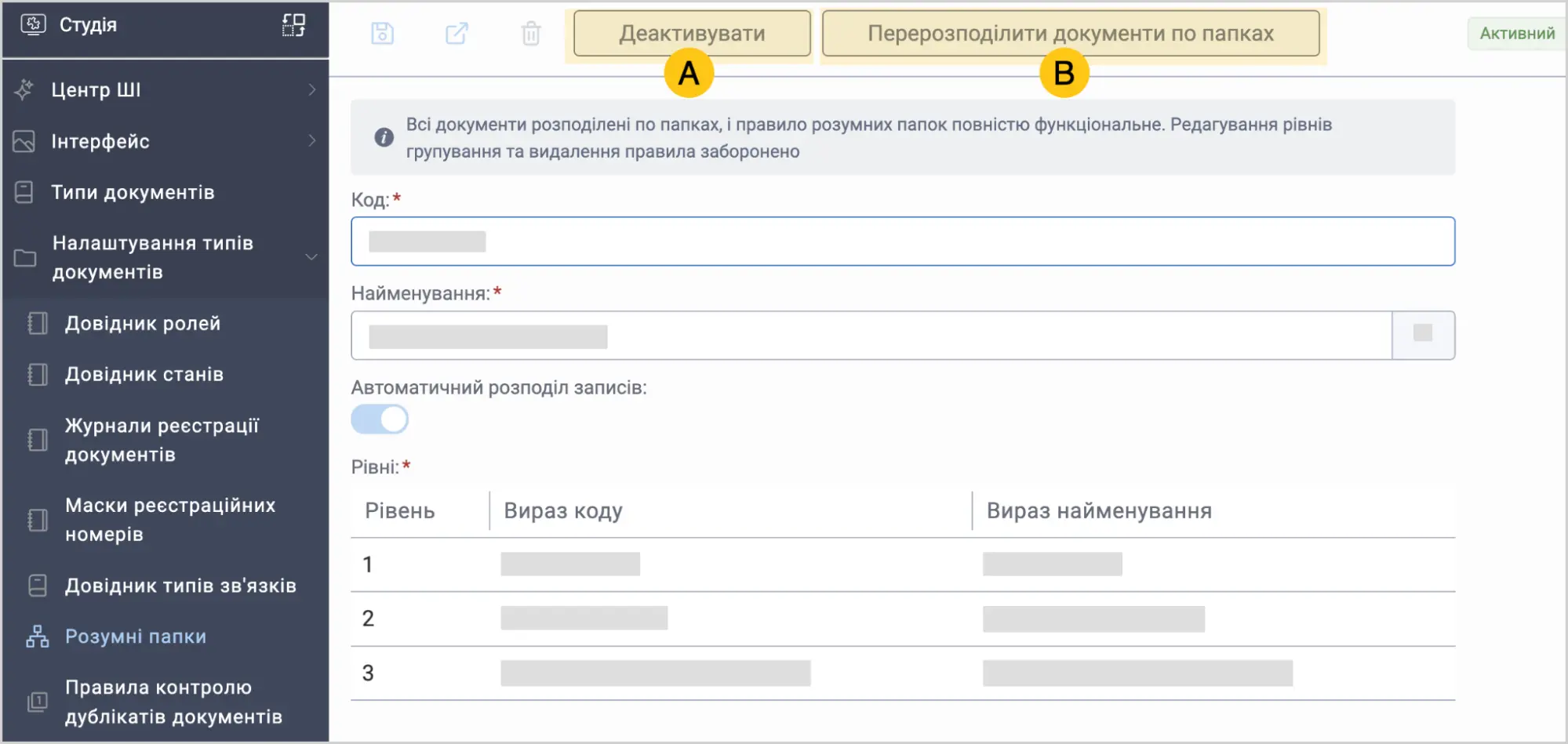Viewport: 1568px width, 744px height.
Task: Click the Маски реєстраційних номерів icon
Action: coord(38,520)
